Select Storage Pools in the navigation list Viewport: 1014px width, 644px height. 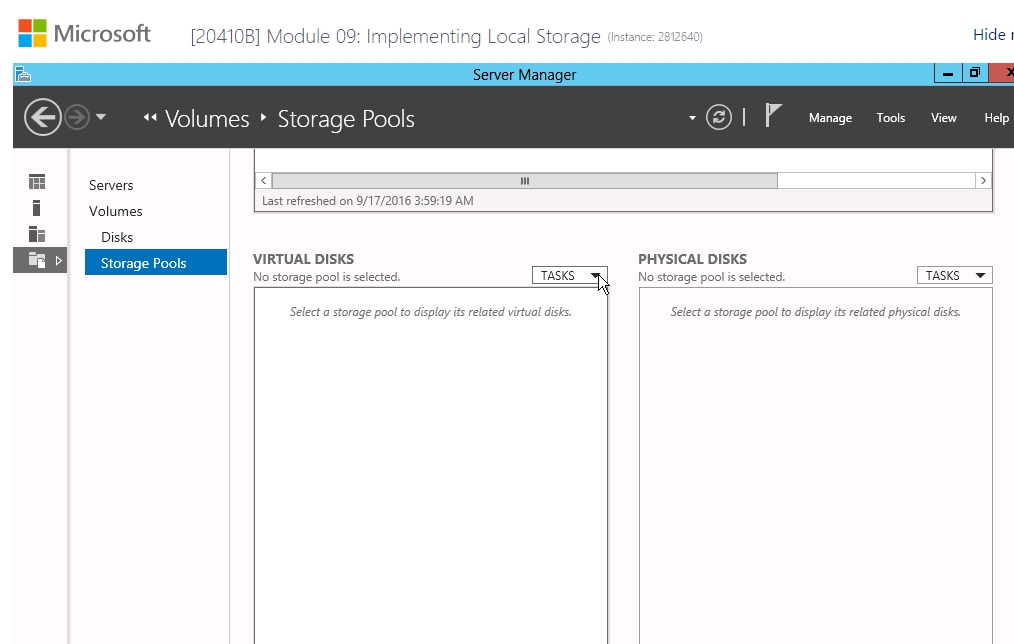point(156,262)
